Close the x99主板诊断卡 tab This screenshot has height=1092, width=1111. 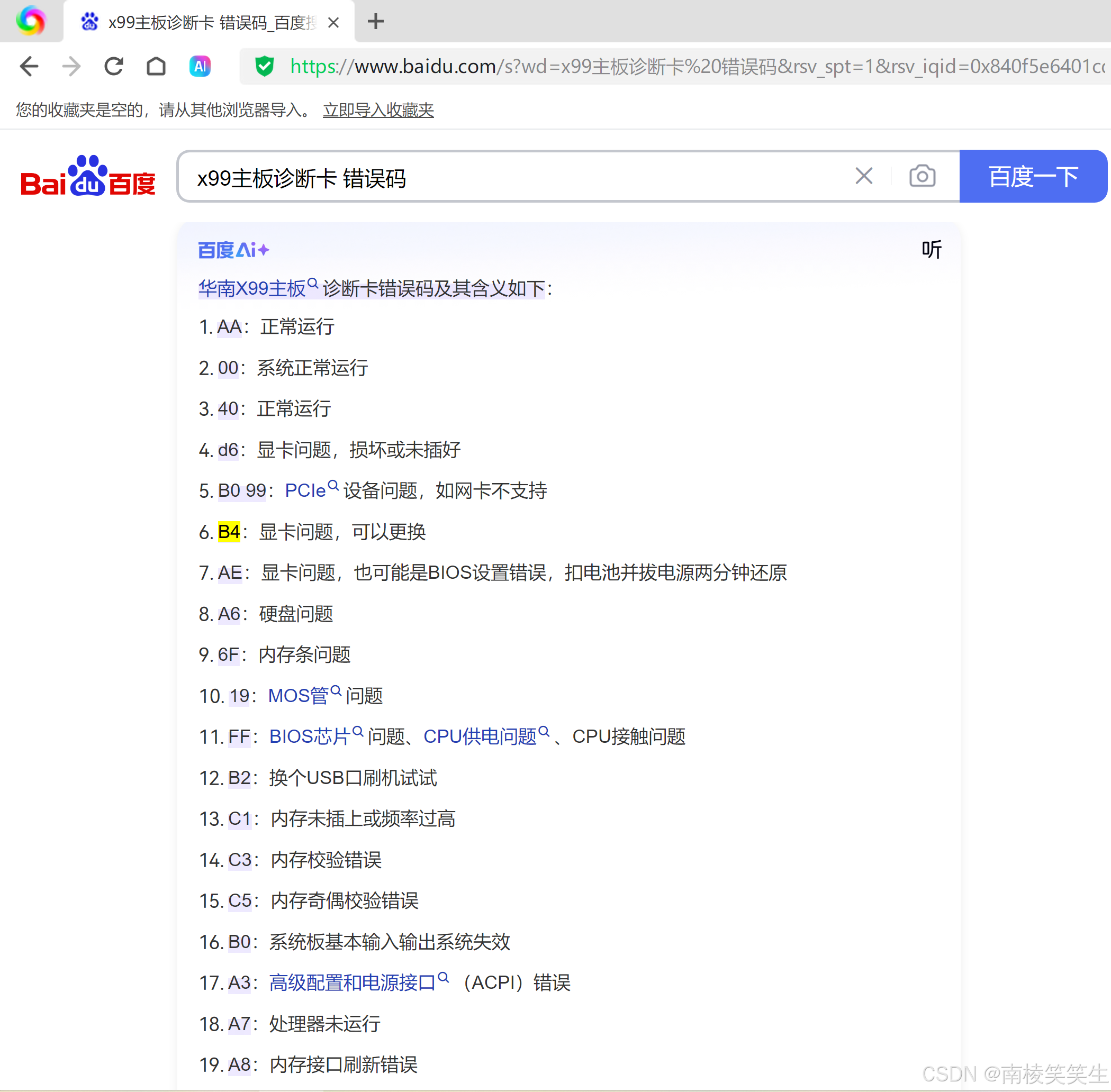tap(333, 23)
